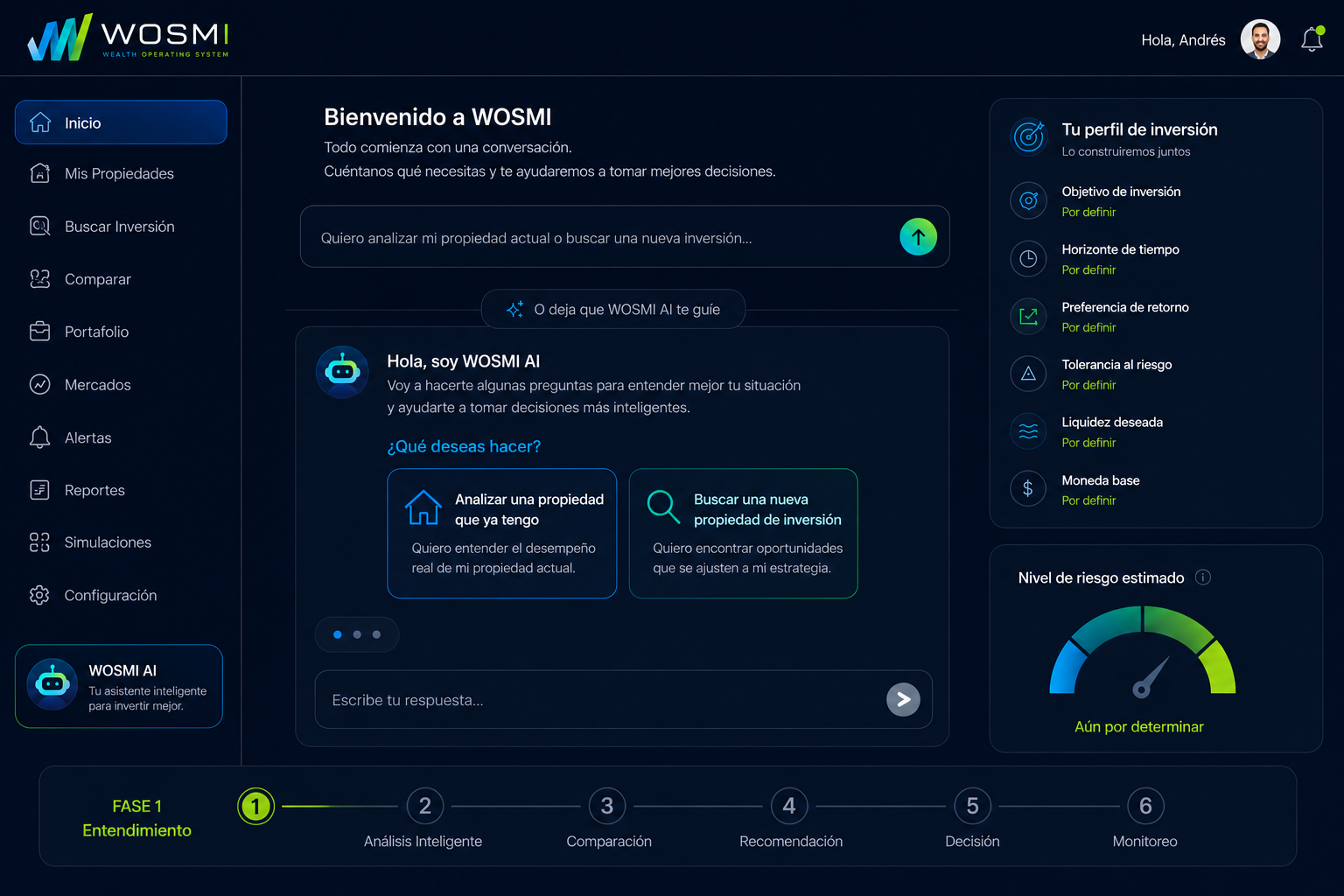Click the second carousel pagination dot
This screenshot has height=896, width=1344.
[357, 634]
